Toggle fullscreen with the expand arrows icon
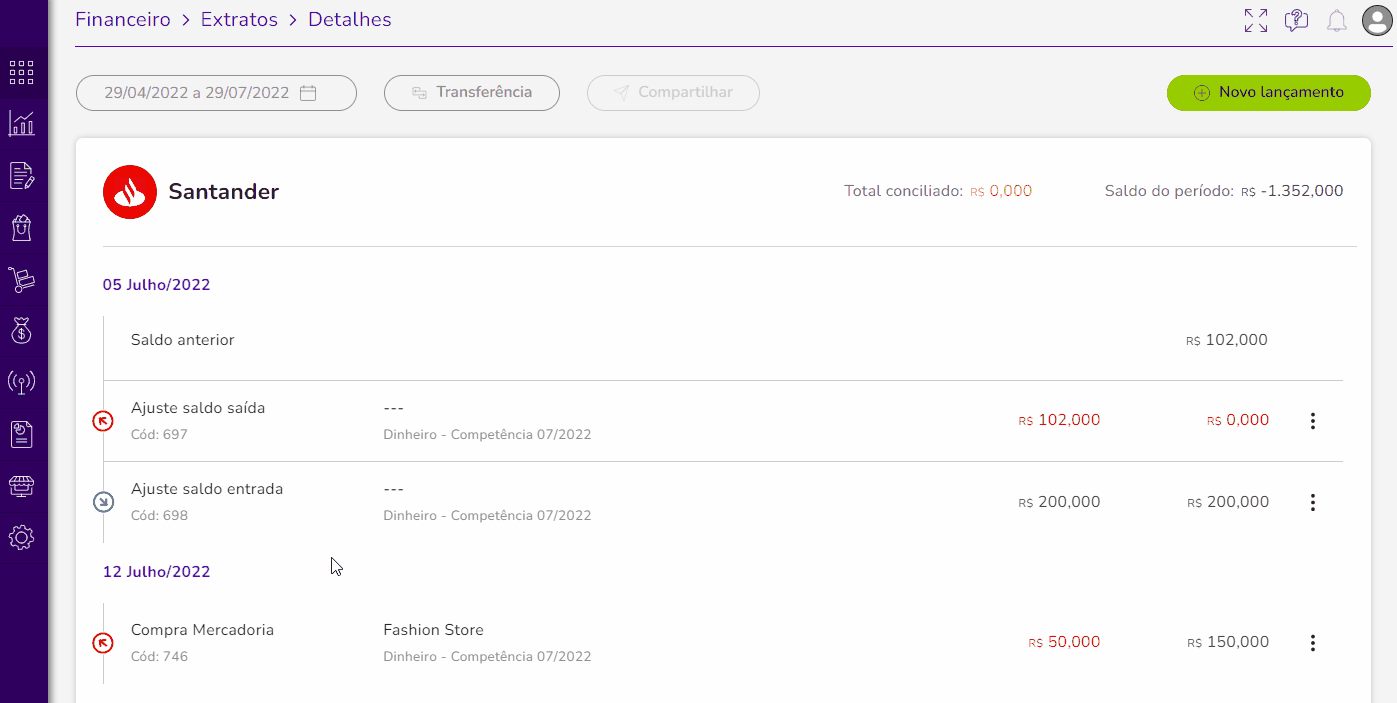Screen dimensions: 1397x703 click(x=1256, y=20)
